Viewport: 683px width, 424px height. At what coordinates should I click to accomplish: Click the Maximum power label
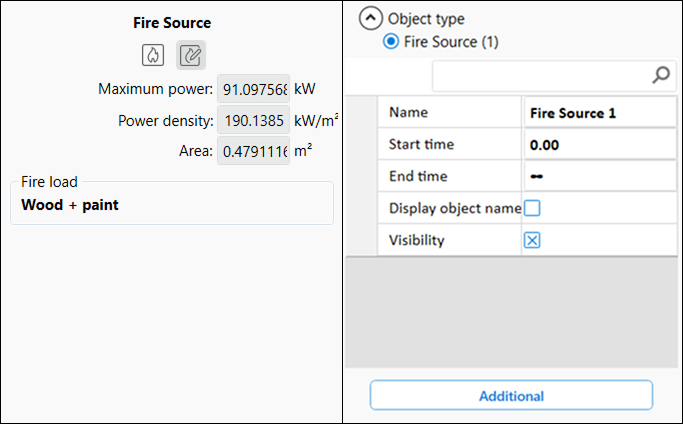156,89
